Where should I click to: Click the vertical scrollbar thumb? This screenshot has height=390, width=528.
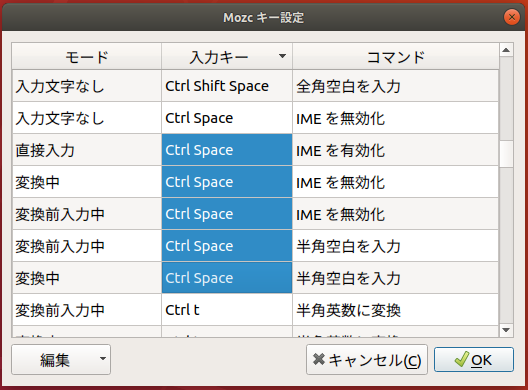pos(506,154)
